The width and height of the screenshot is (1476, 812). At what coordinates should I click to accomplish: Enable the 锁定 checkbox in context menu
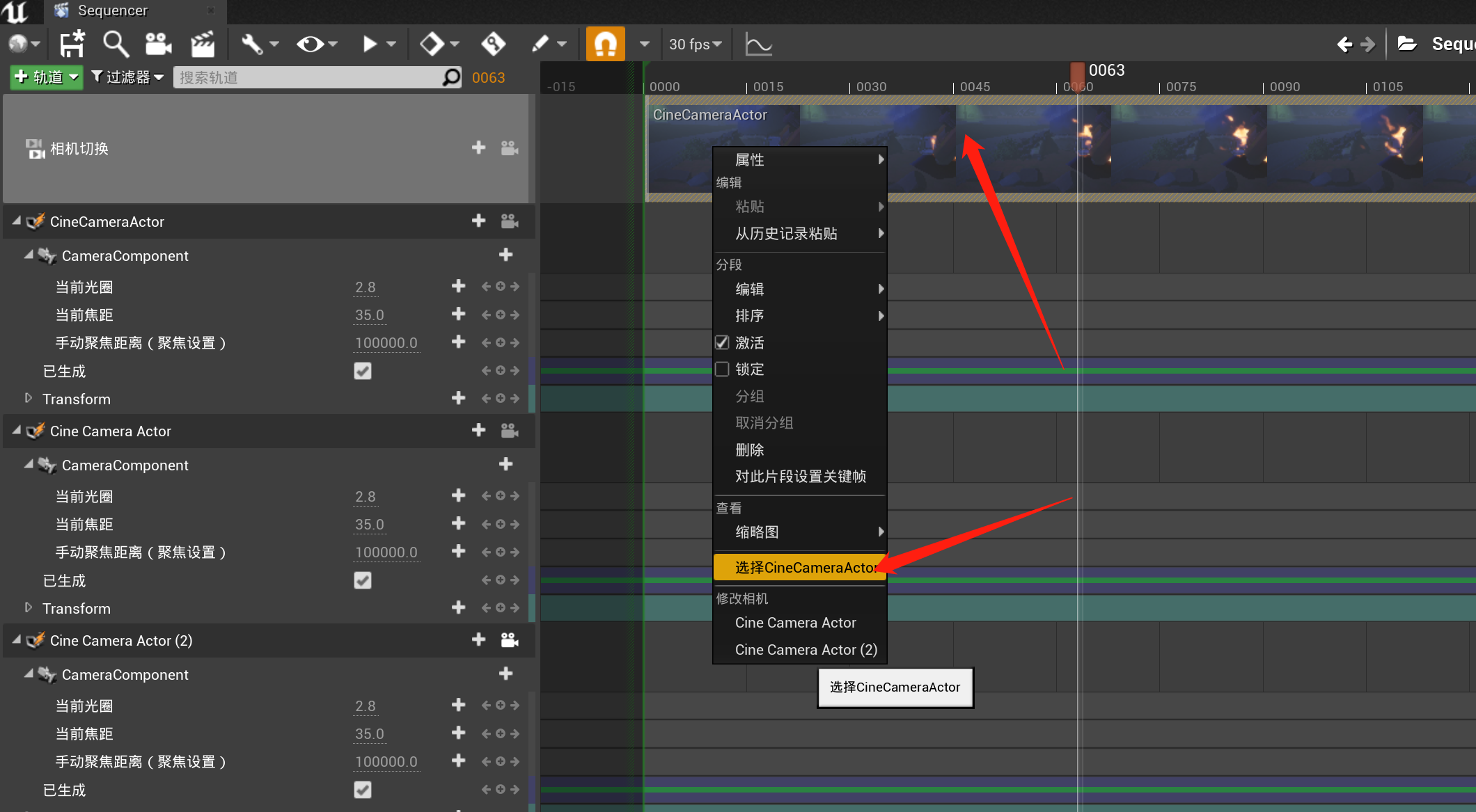coord(722,369)
